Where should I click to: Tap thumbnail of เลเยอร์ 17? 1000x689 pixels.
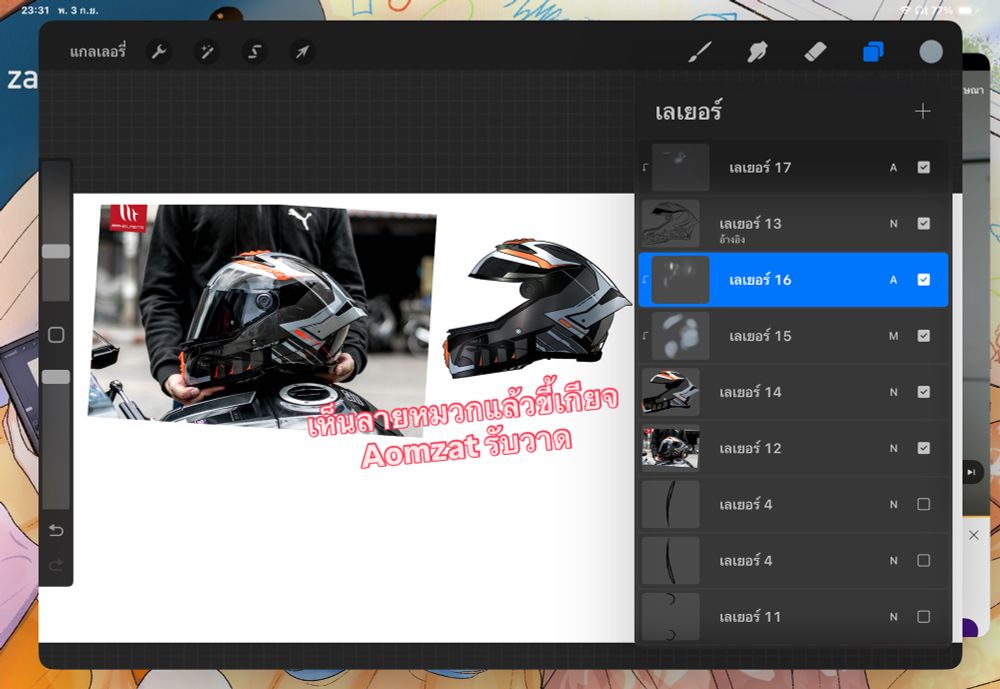pyautogui.click(x=680, y=167)
